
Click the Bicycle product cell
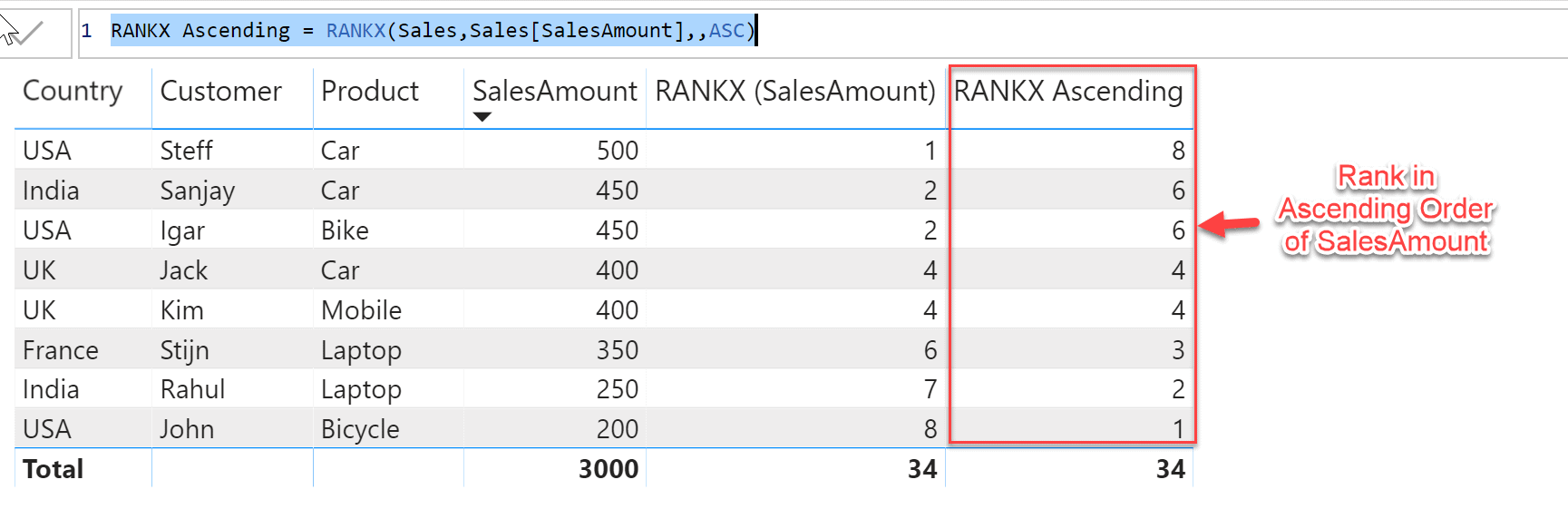tap(360, 429)
